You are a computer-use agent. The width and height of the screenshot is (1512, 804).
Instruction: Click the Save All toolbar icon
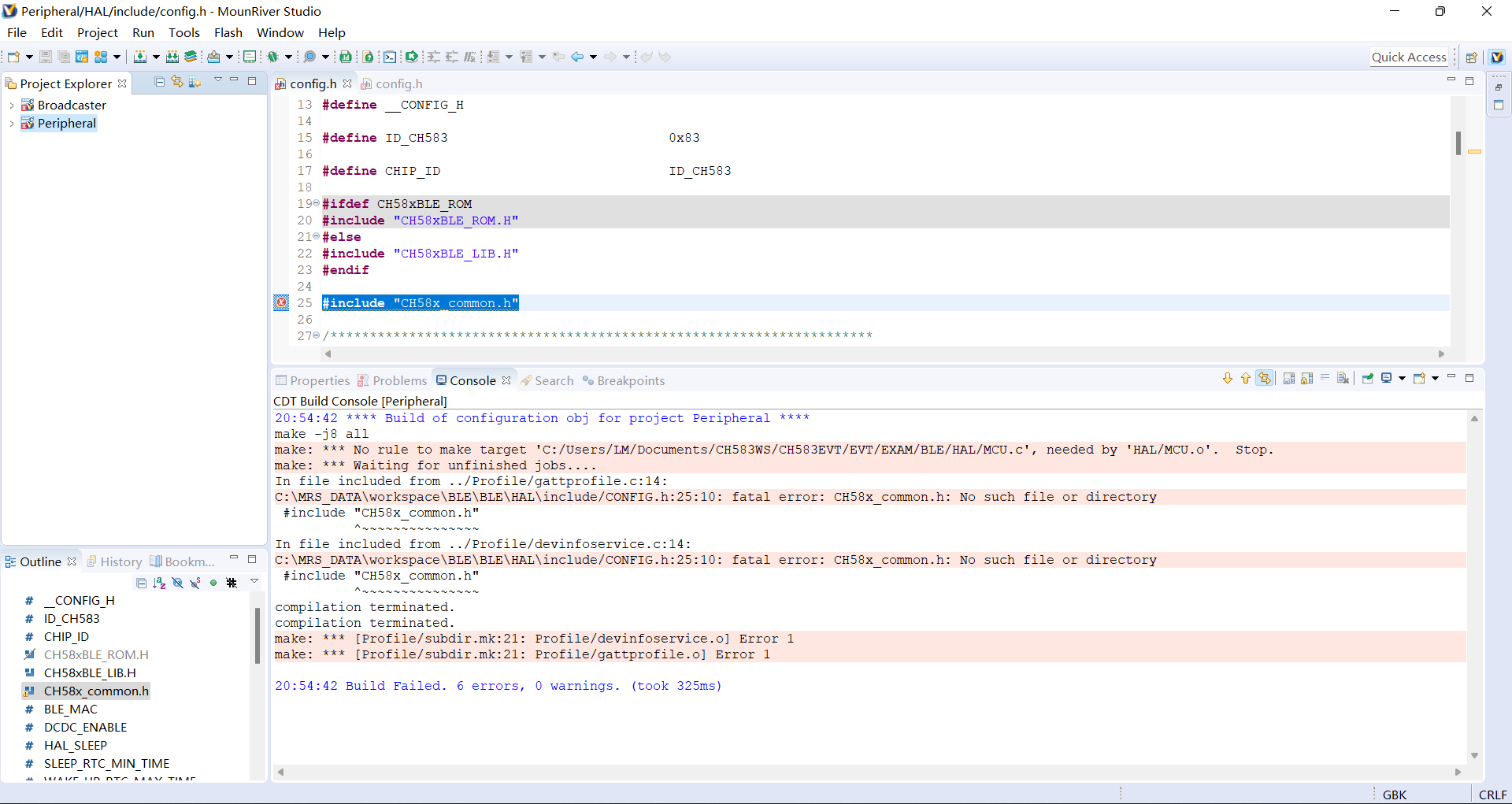pyautogui.click(x=64, y=57)
